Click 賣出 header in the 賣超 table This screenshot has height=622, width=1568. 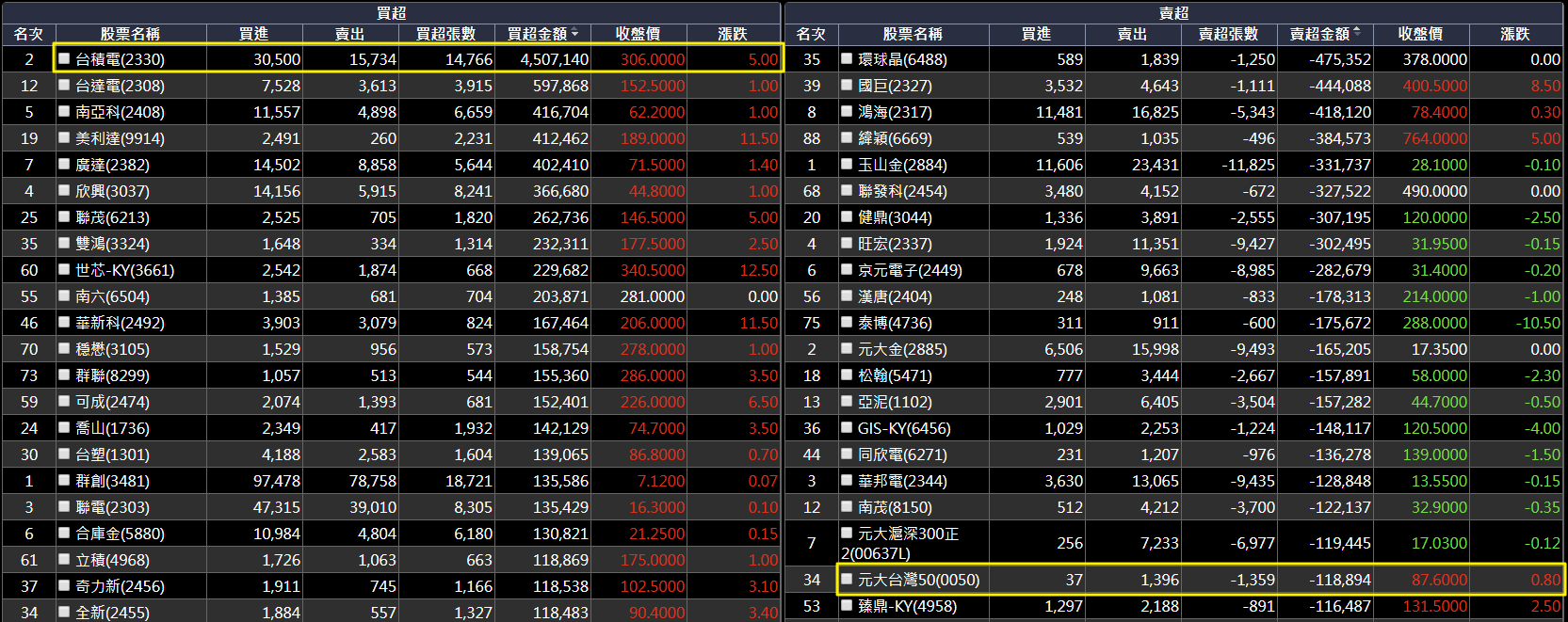click(x=1132, y=34)
